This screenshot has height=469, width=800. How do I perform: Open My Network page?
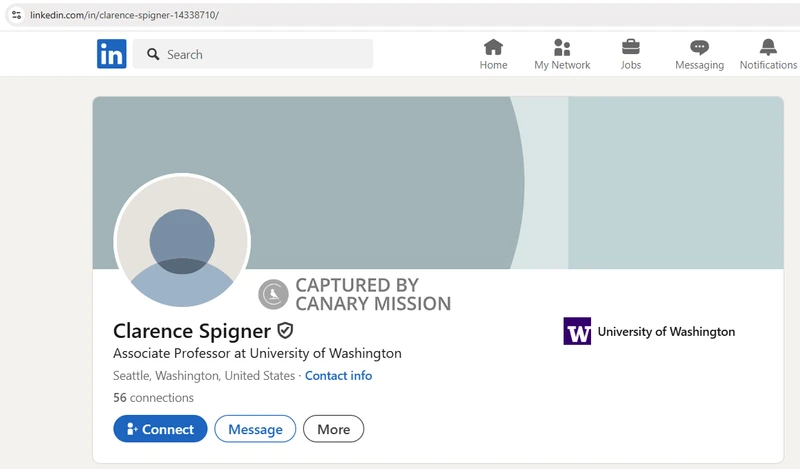[x=562, y=54]
